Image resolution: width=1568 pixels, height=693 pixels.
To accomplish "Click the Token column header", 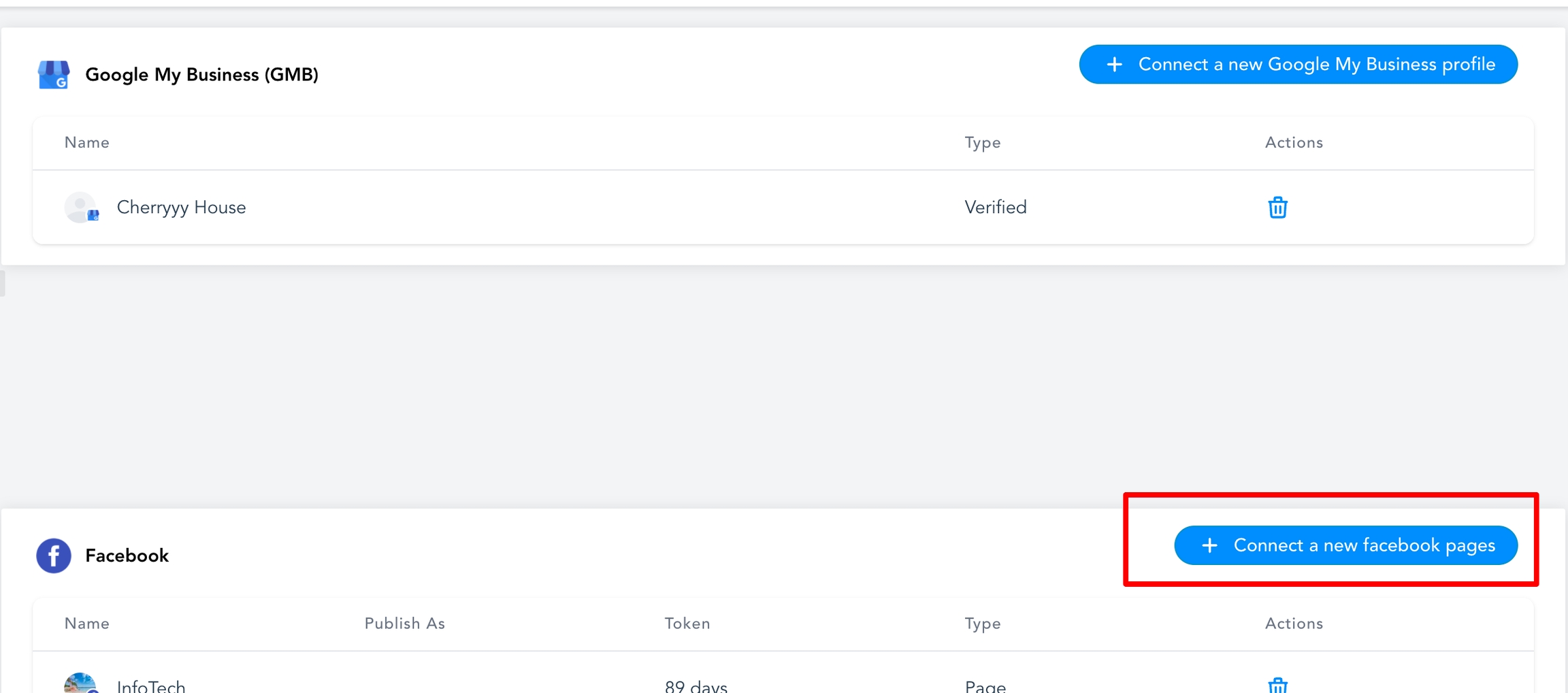I will pos(687,623).
